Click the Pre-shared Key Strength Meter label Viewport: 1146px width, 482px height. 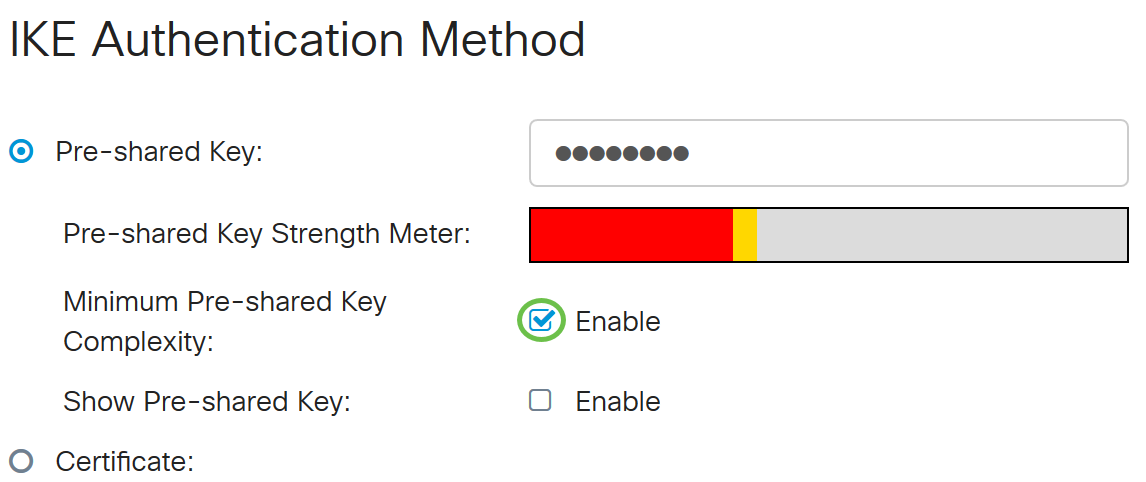[x=266, y=234]
